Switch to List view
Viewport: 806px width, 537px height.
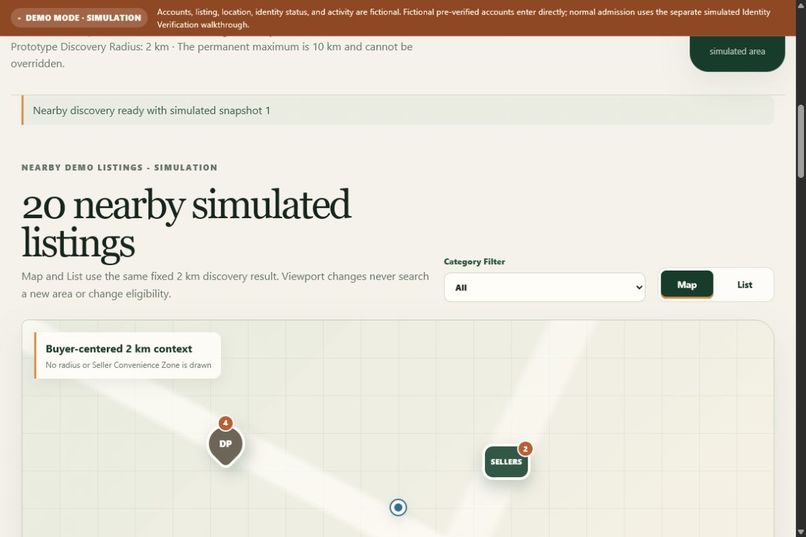744,284
